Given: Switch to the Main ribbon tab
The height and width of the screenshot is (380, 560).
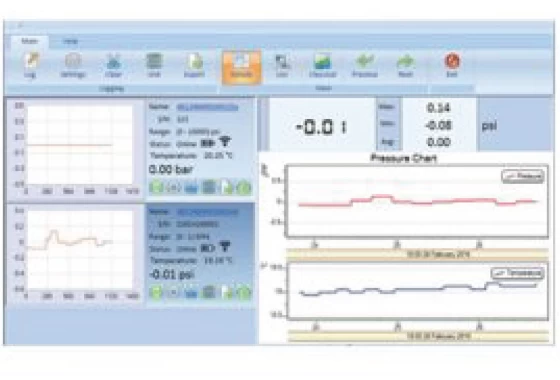Looking at the screenshot, I should pyautogui.click(x=29, y=41).
